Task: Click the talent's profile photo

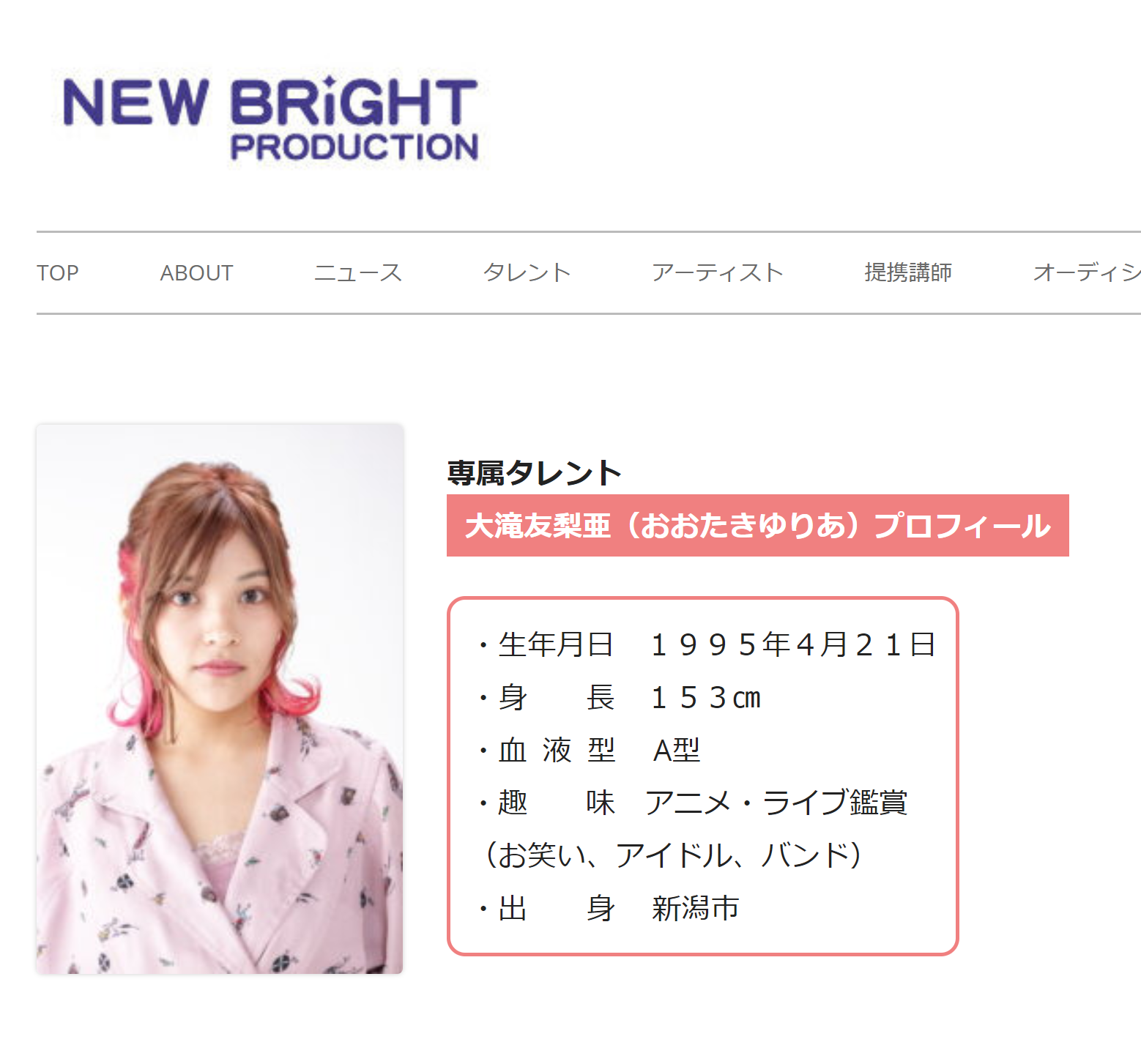Action: coord(220,699)
